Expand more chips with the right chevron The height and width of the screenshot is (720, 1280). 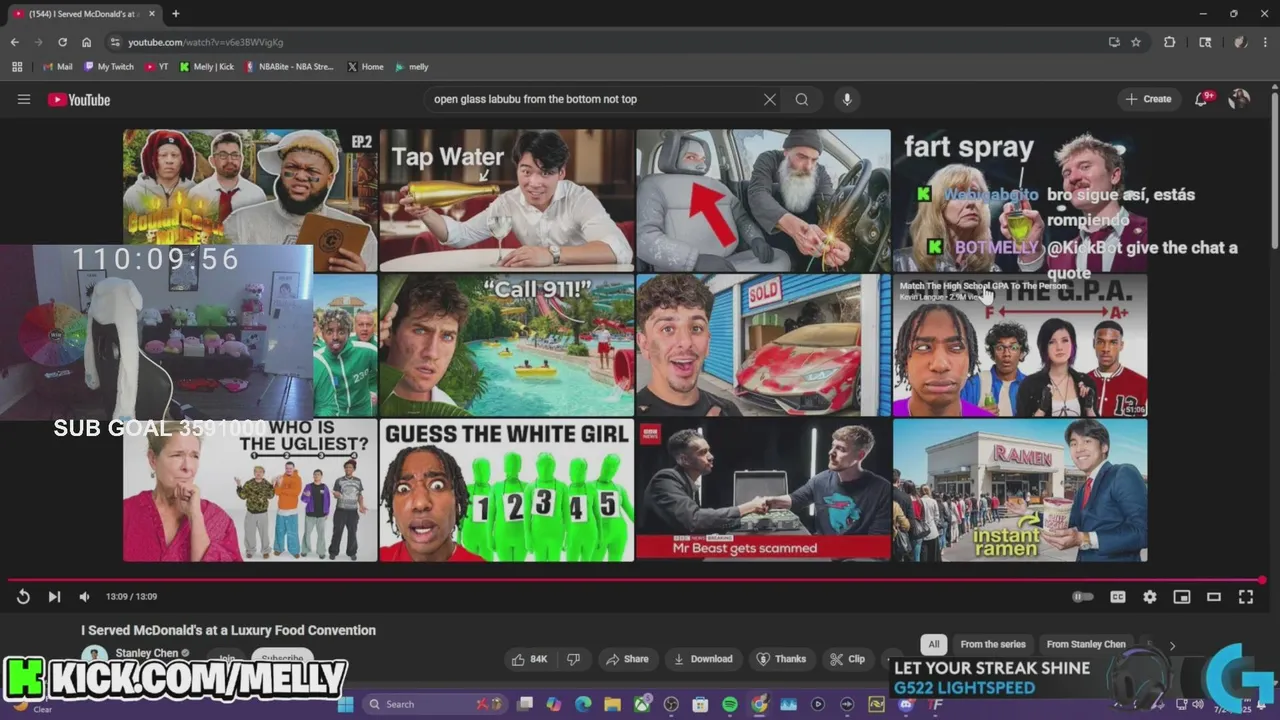tap(1172, 646)
